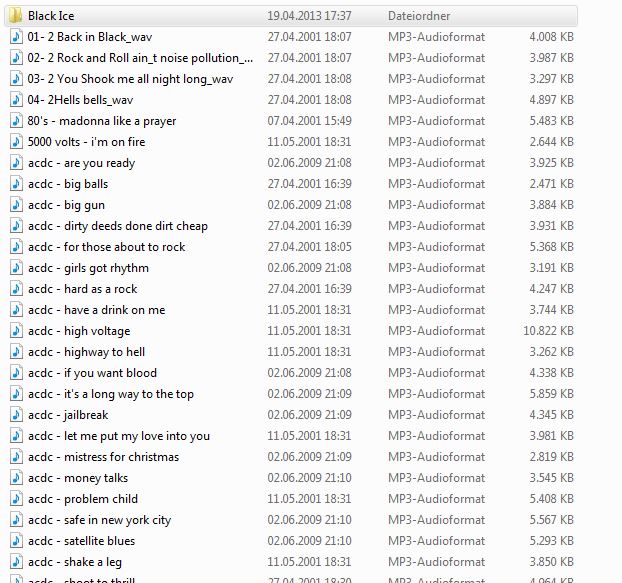Click the icon for acdc - mistress for christmas
The width and height of the screenshot is (622, 583).
point(16,457)
